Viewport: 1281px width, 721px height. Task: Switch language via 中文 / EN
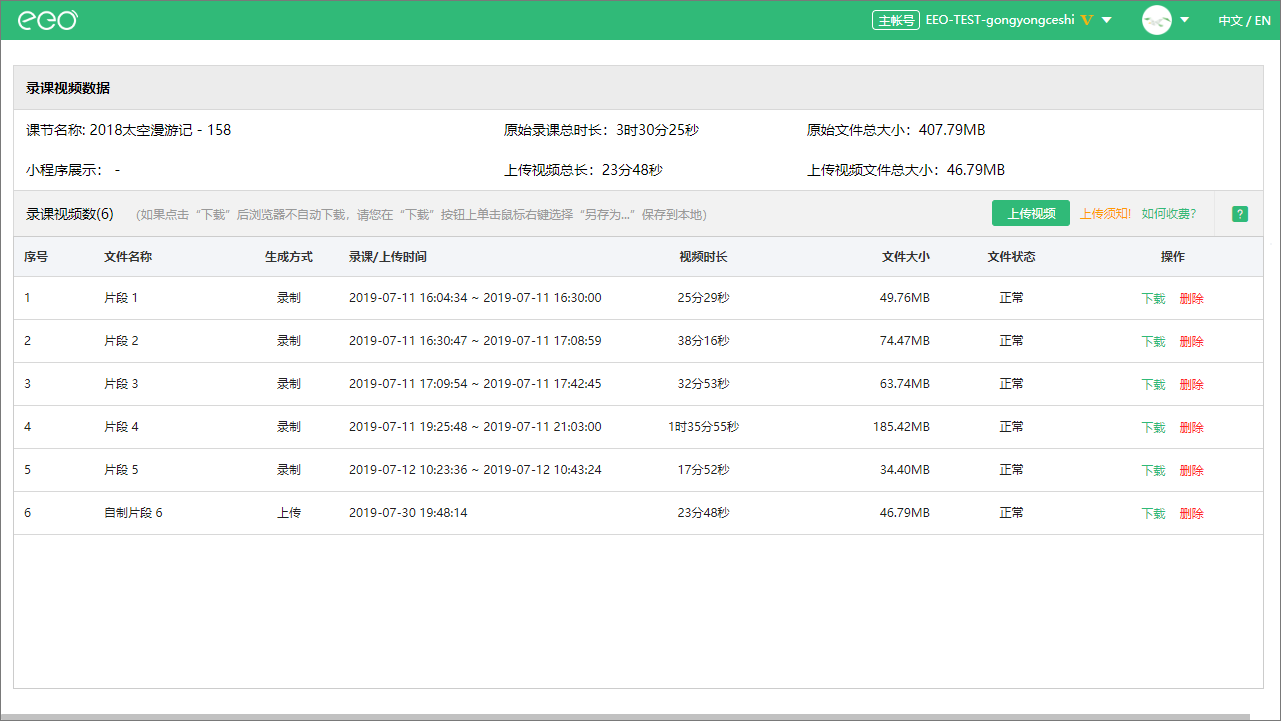click(x=1244, y=20)
